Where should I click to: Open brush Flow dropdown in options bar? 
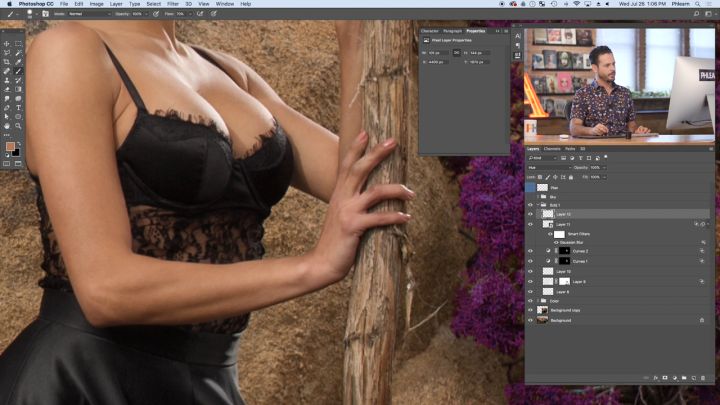[190, 14]
